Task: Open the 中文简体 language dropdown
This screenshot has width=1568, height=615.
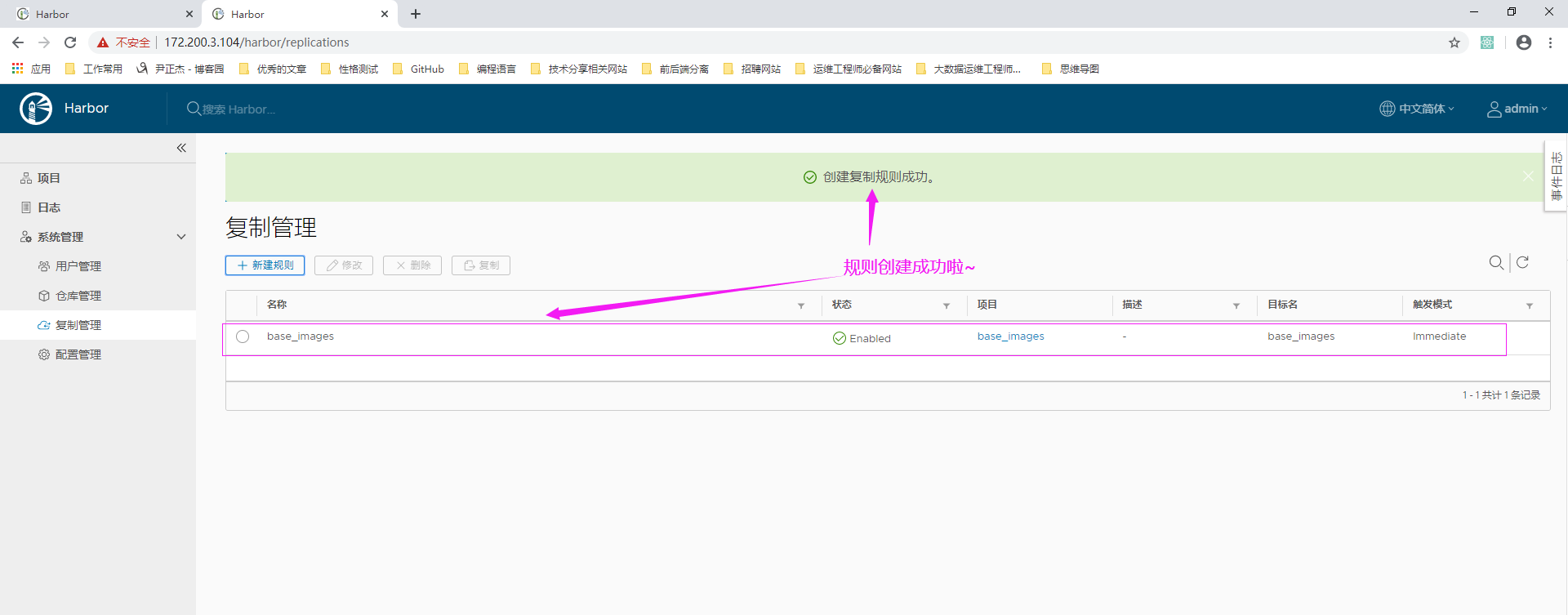Action: point(1417,109)
